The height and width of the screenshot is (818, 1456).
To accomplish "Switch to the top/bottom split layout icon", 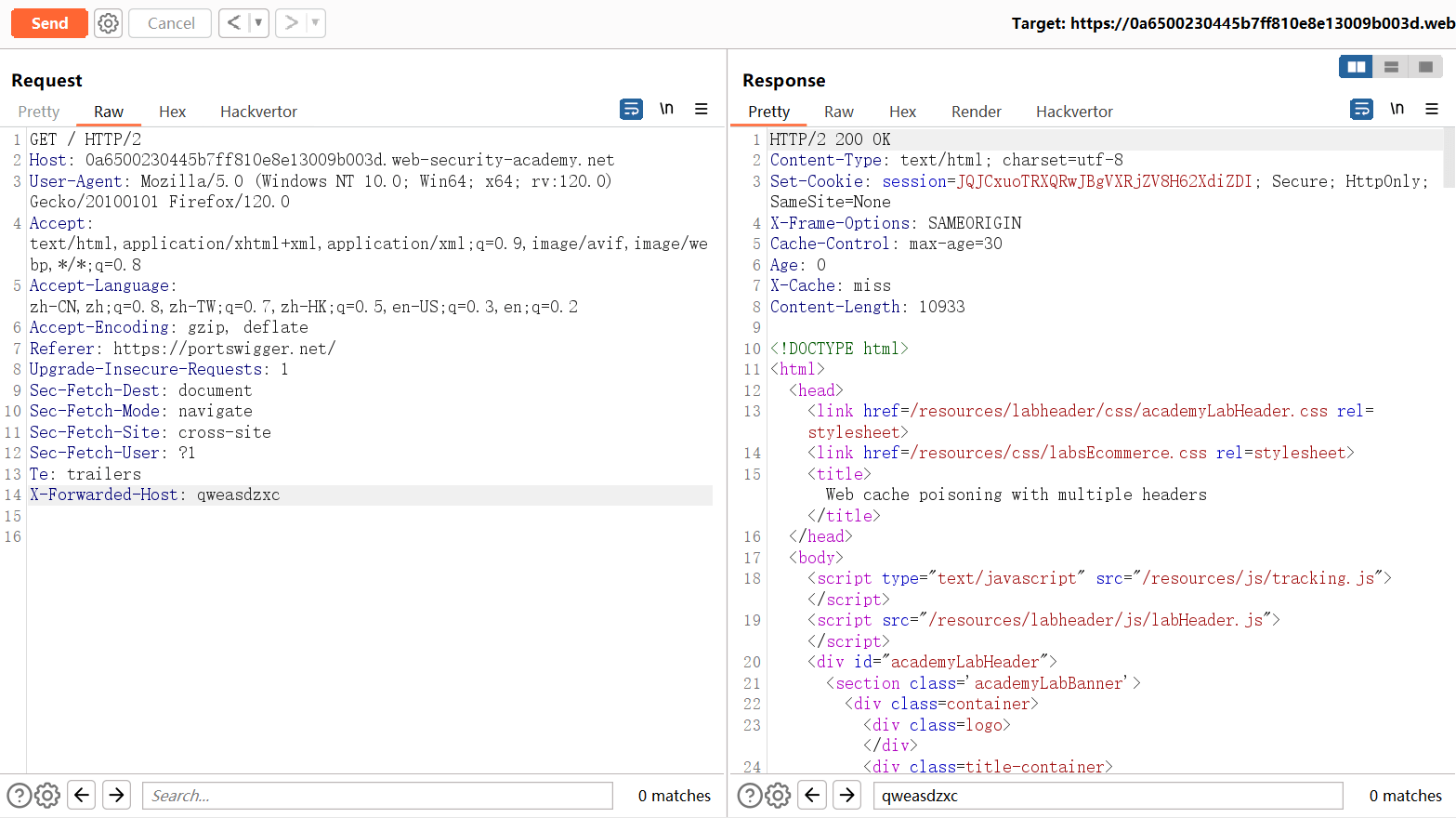I will [1391, 67].
